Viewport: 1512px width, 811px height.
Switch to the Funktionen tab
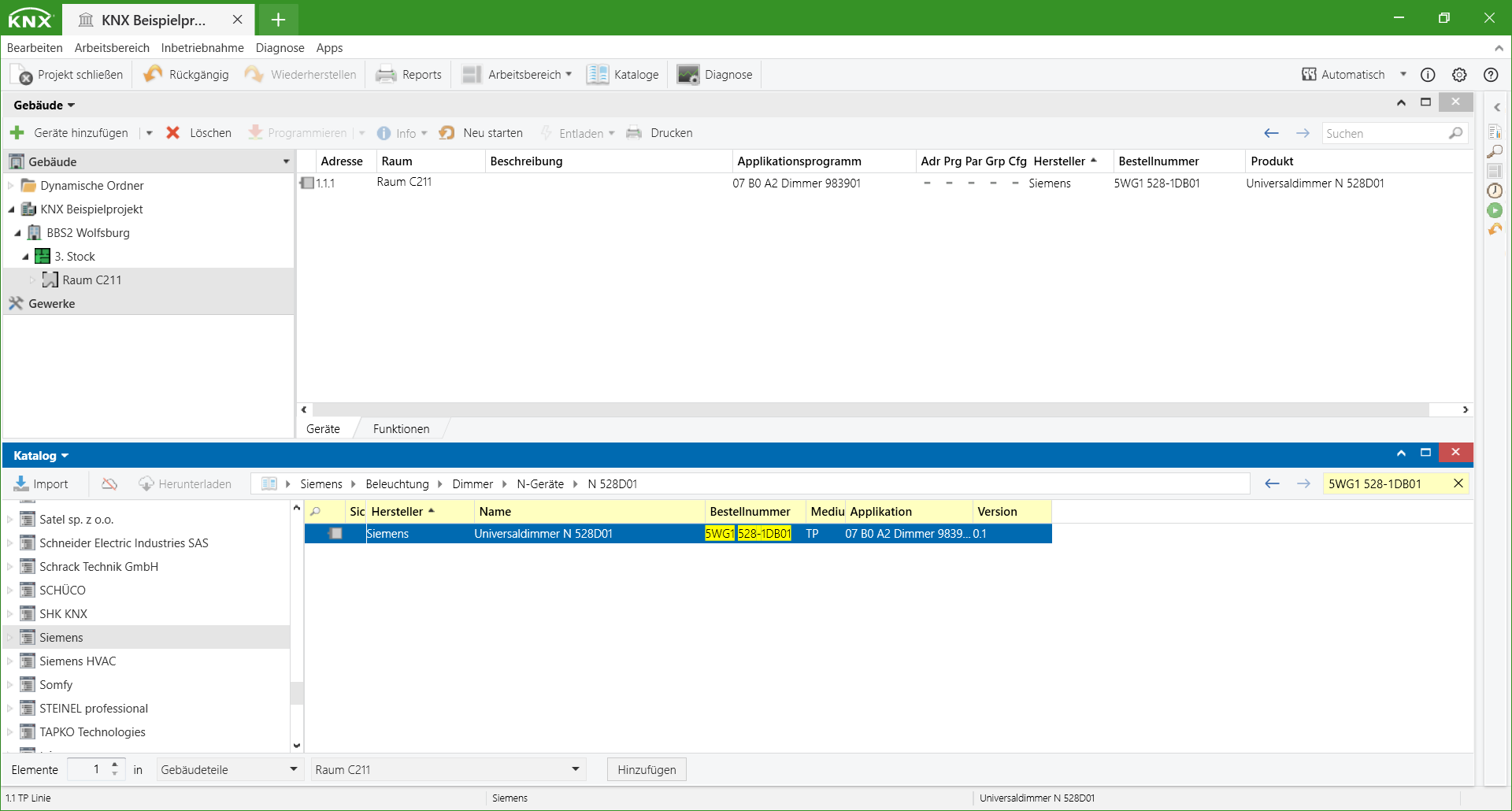click(401, 429)
